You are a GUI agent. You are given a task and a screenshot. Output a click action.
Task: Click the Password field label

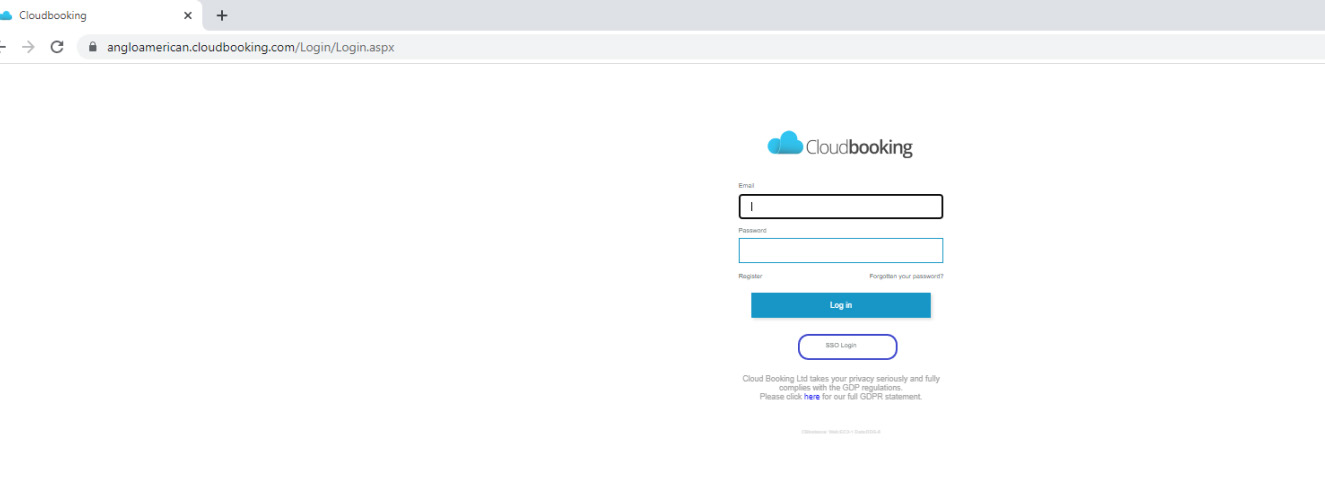pos(752,231)
